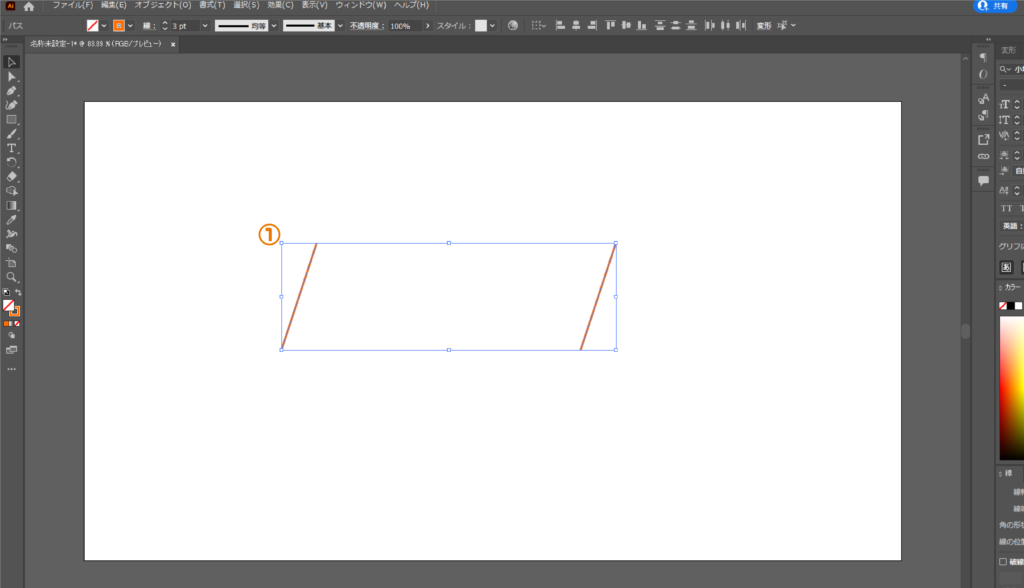Open the stroke weight dropdown

click(x=205, y=25)
